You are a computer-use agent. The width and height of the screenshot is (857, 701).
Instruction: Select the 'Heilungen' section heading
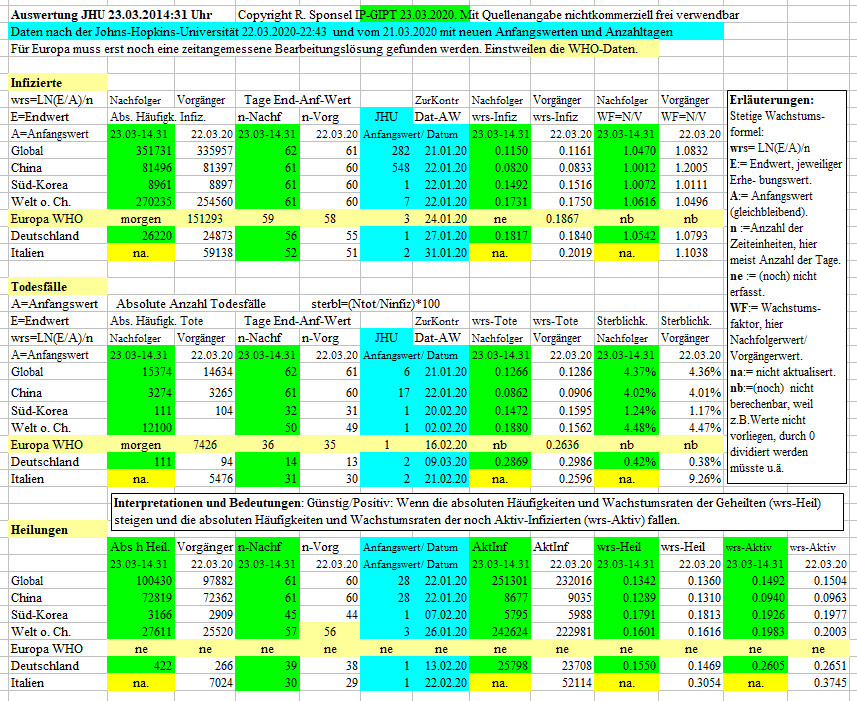coord(58,530)
